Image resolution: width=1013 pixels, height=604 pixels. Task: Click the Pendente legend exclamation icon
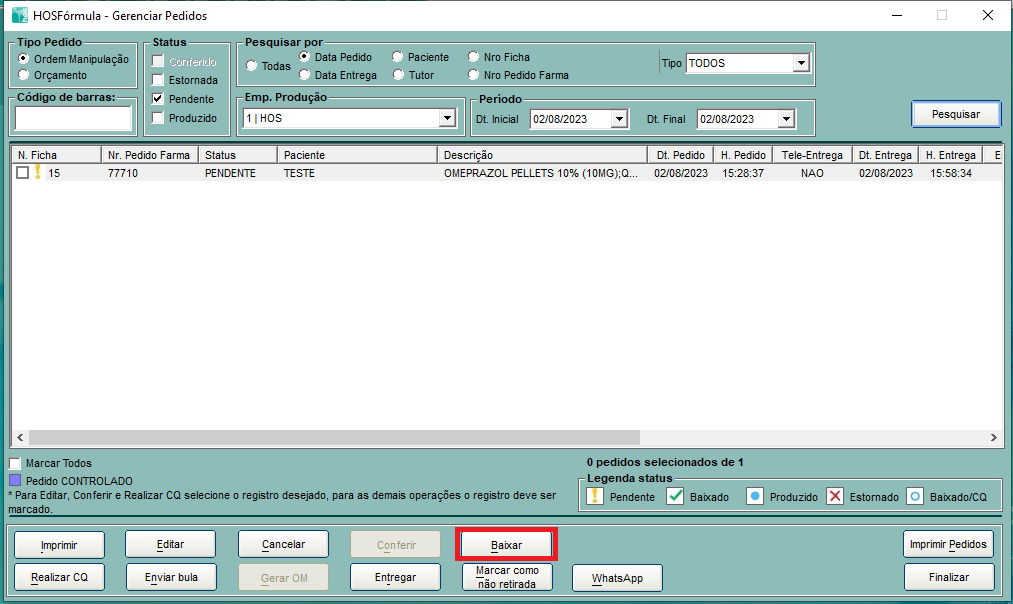(595, 497)
